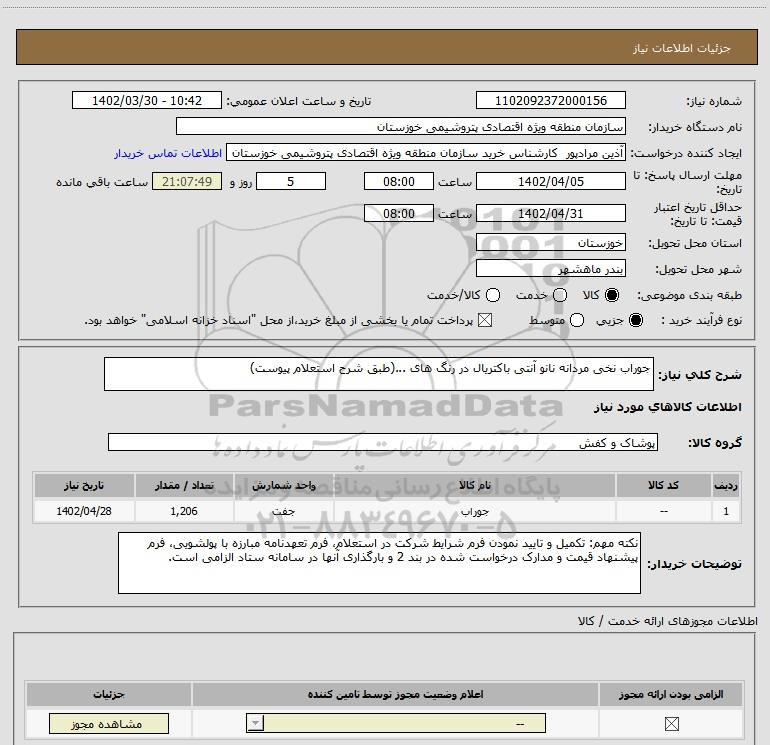
Task: Click the need number field 1102092372000156
Action: [550, 101]
